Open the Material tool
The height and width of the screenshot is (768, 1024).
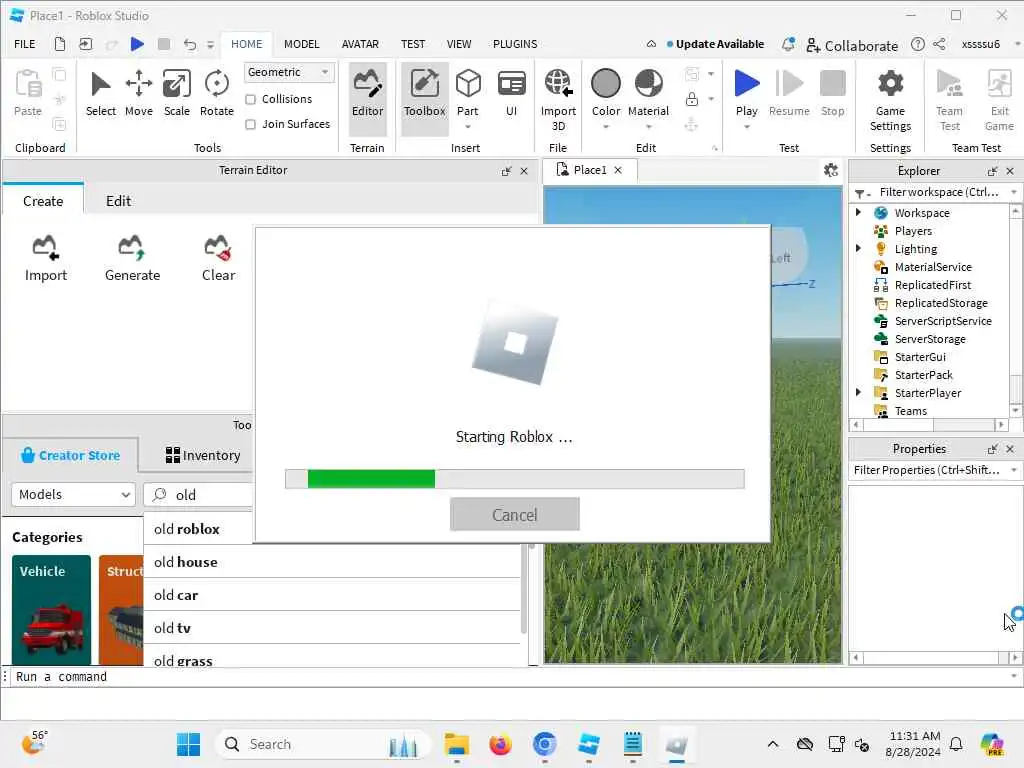pos(648,95)
